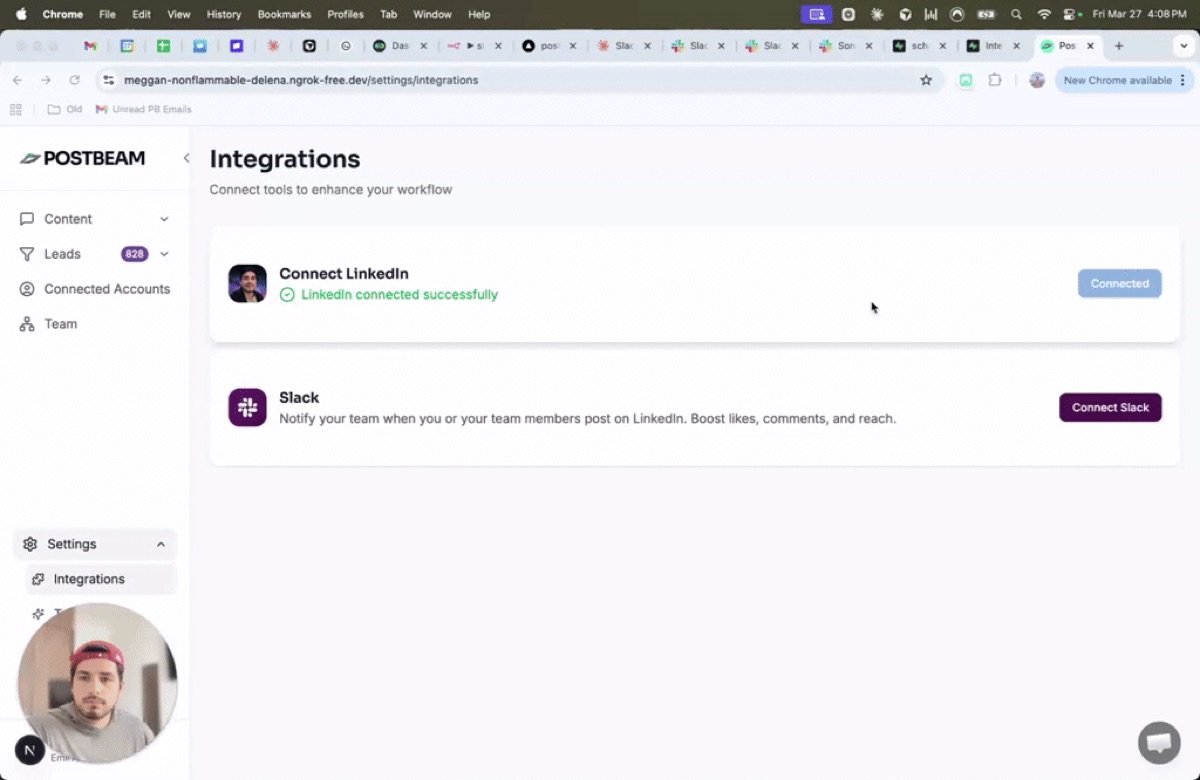Switch to the Son tab
The image size is (1200, 780).
(x=846, y=46)
